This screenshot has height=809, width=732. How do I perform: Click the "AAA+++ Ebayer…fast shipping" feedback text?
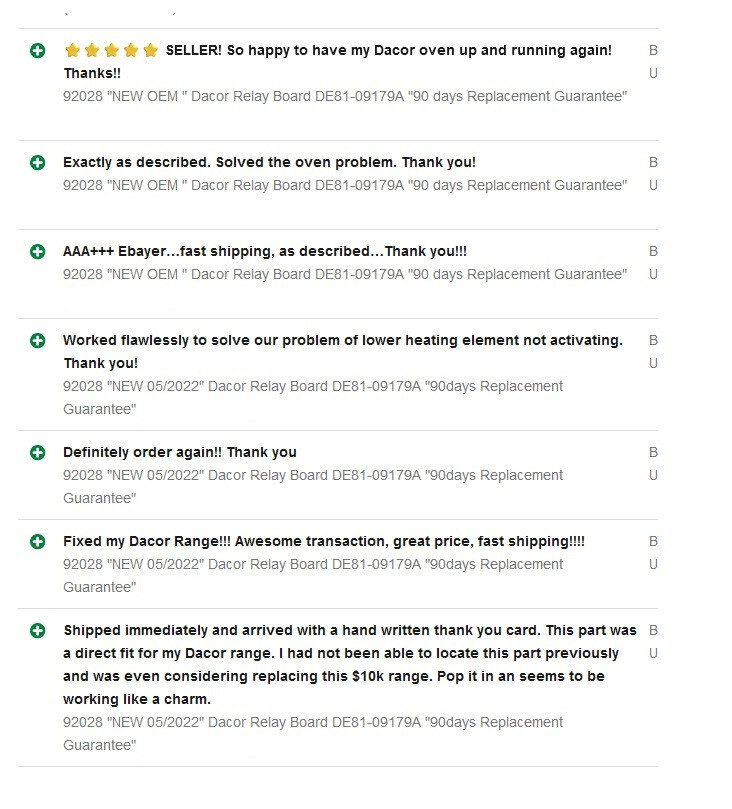coord(265,251)
